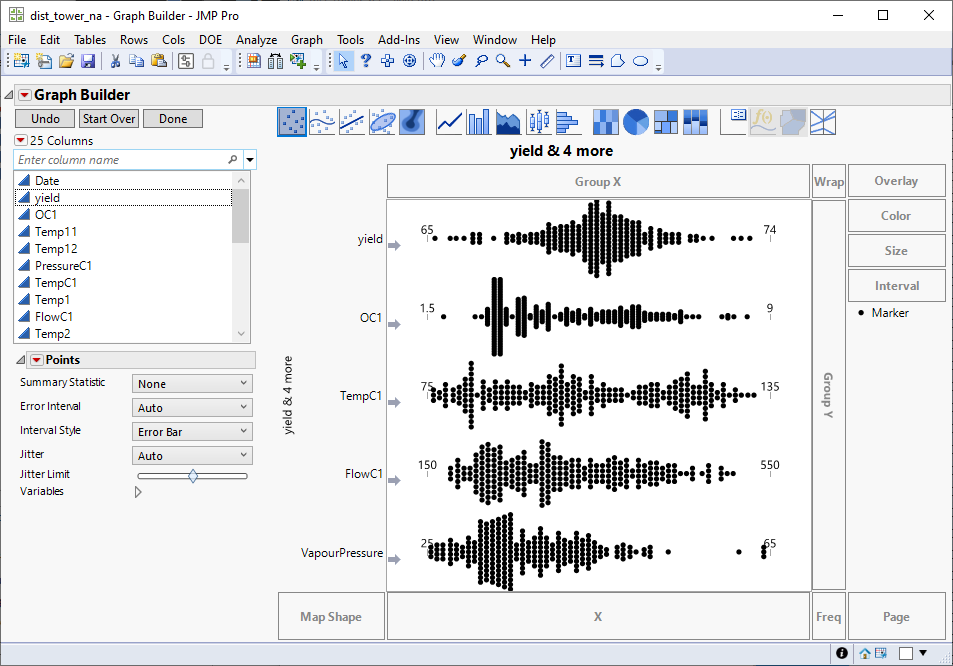This screenshot has width=953, height=666.
Task: Select the Lasso tool in the toolbar
Action: click(x=481, y=61)
